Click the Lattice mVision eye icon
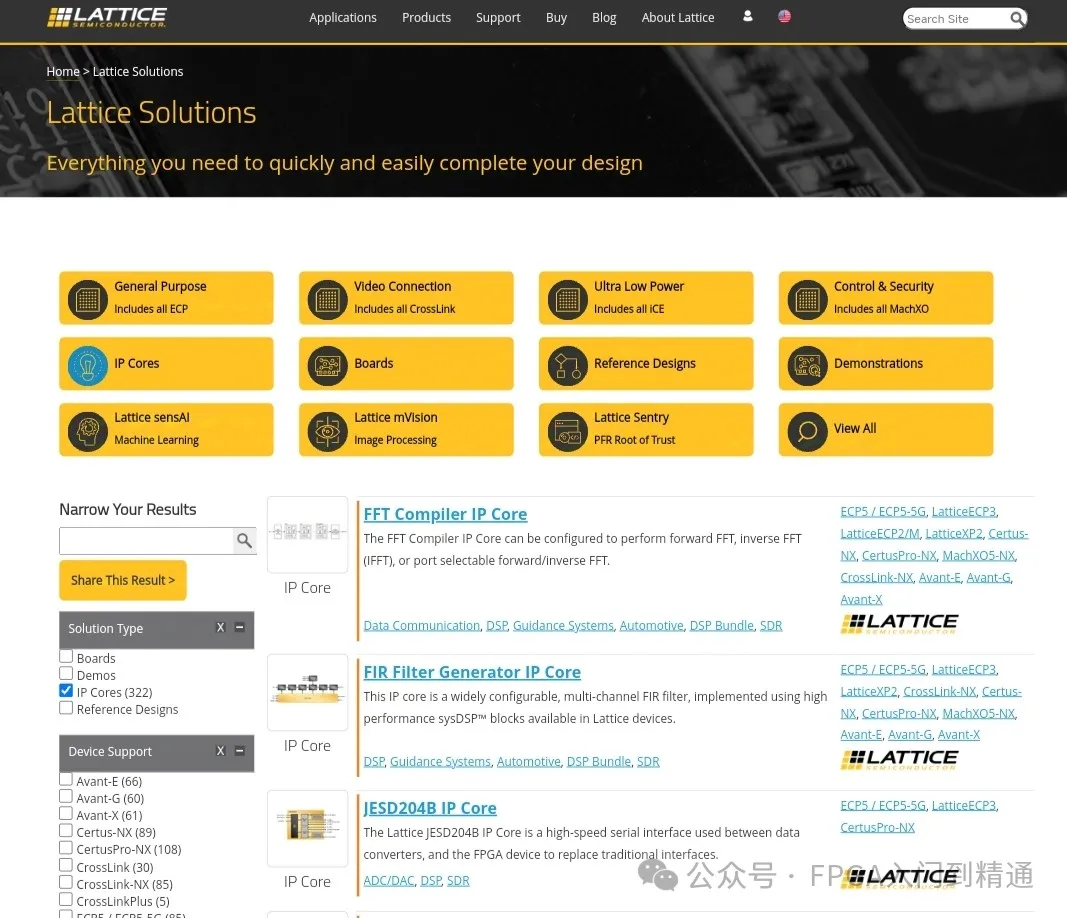 (x=327, y=431)
